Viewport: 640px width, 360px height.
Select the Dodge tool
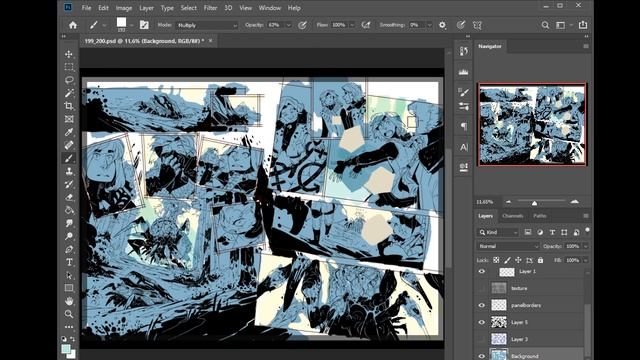pyautogui.click(x=69, y=236)
